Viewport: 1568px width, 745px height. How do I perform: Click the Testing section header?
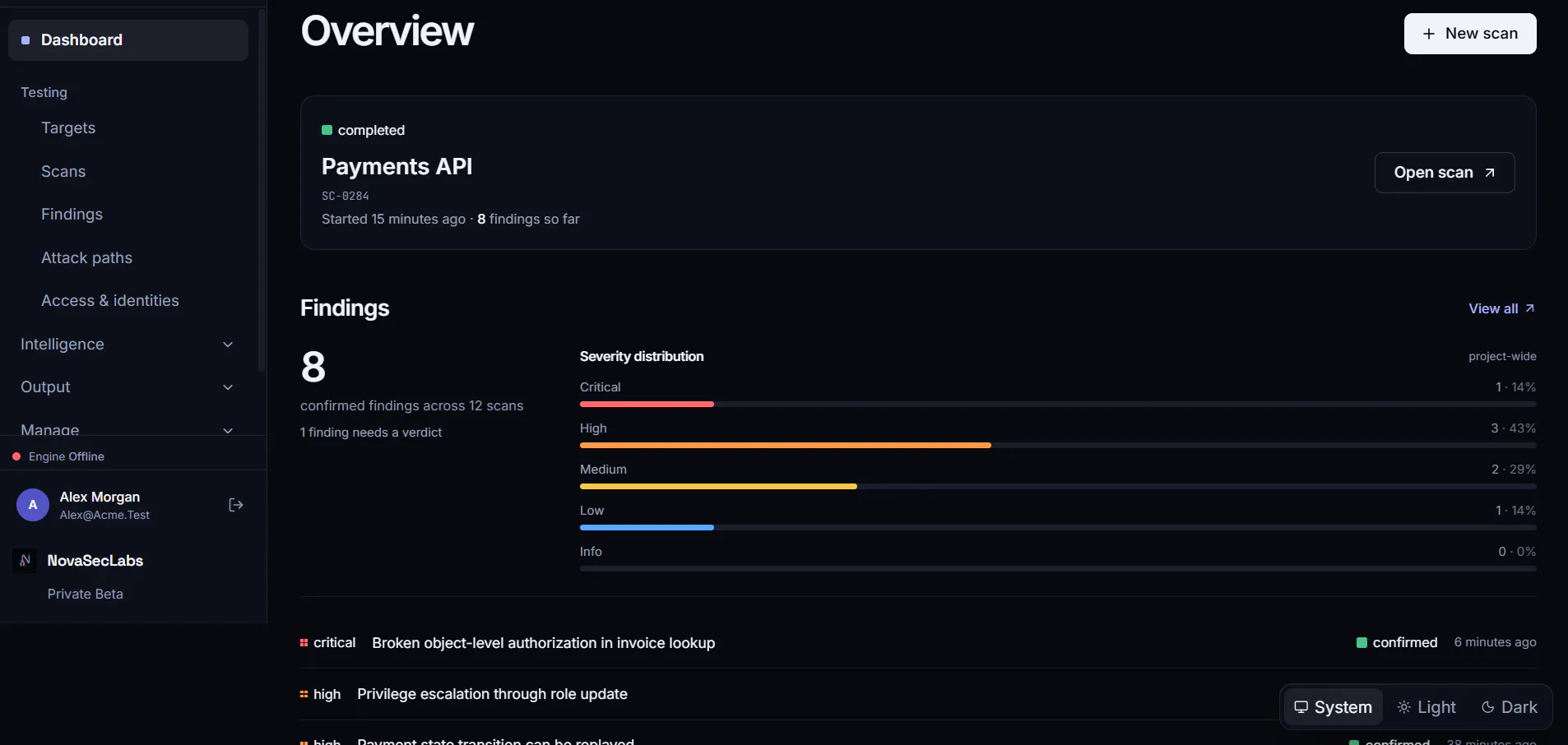click(44, 93)
